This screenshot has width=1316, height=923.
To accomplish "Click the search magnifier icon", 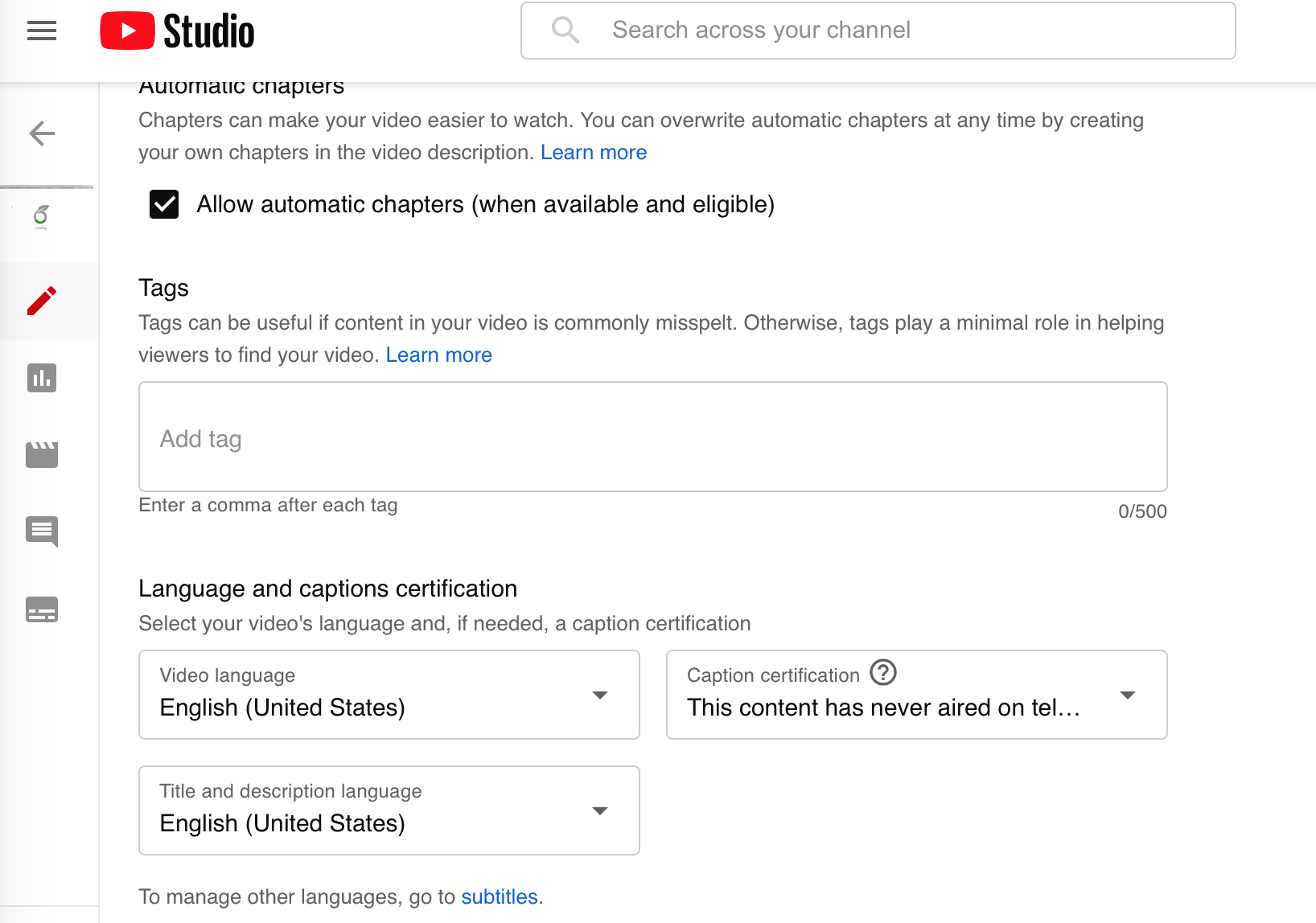I will [x=565, y=31].
